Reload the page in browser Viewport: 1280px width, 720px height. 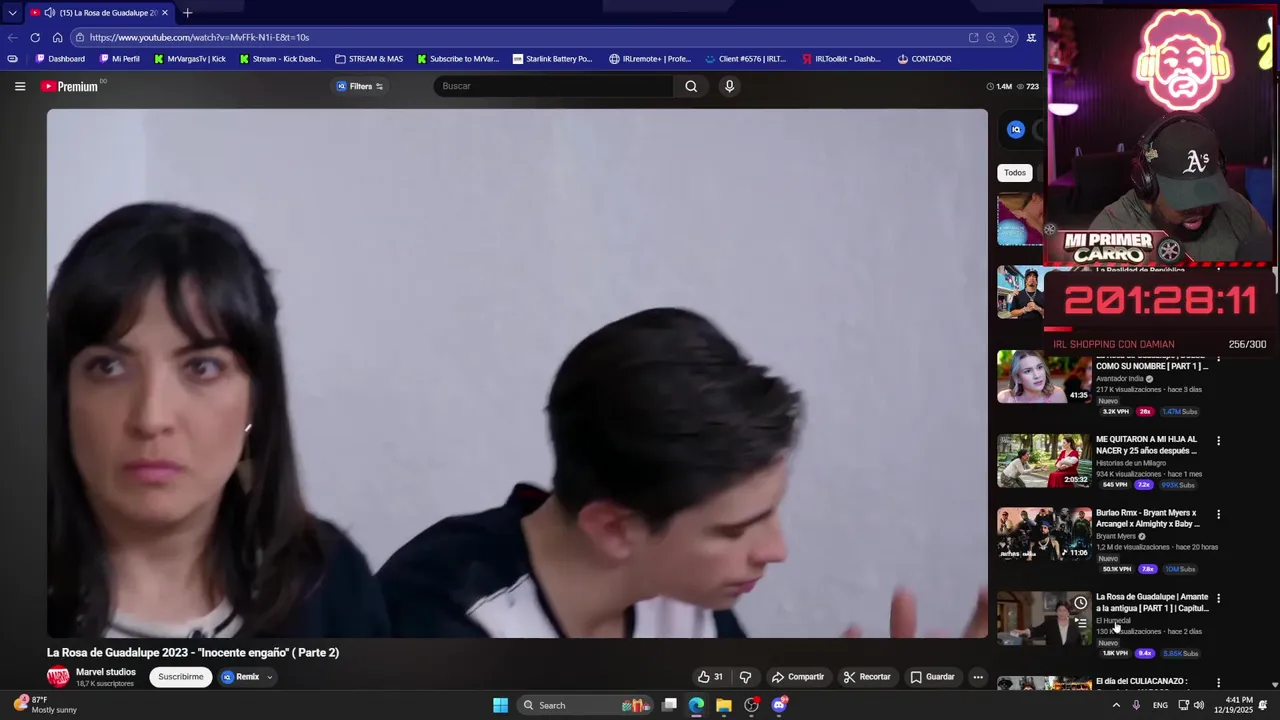click(x=35, y=37)
